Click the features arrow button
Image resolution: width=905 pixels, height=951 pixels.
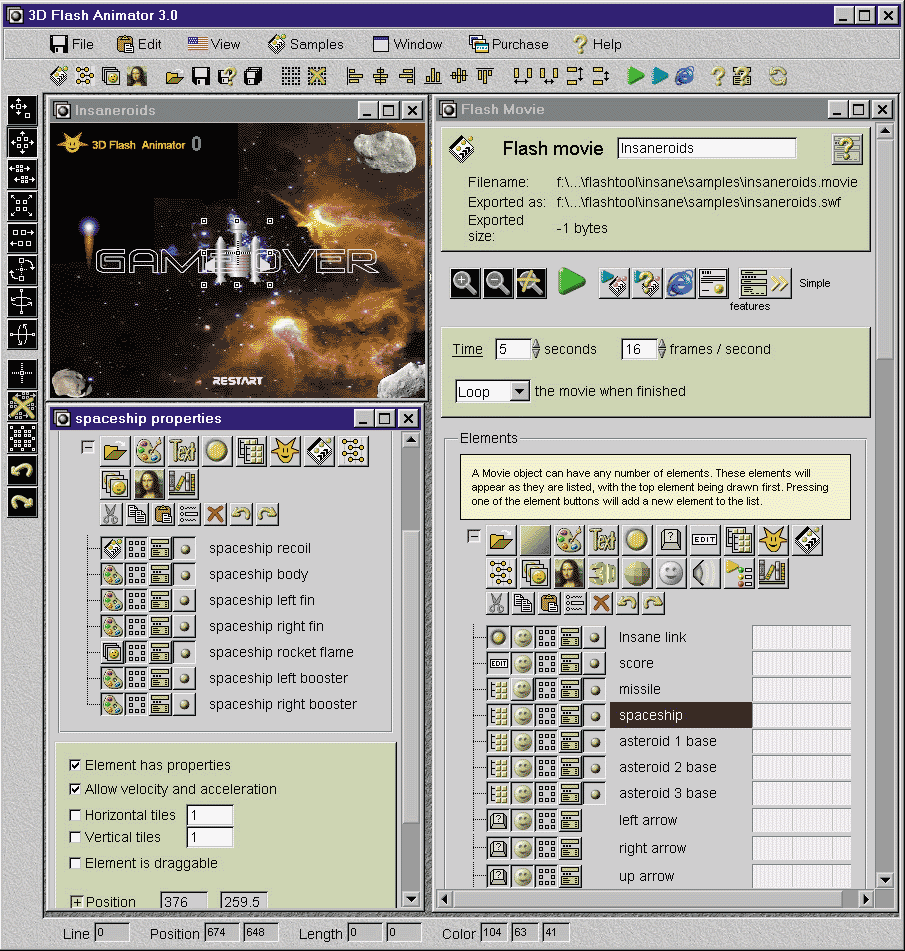pos(765,283)
